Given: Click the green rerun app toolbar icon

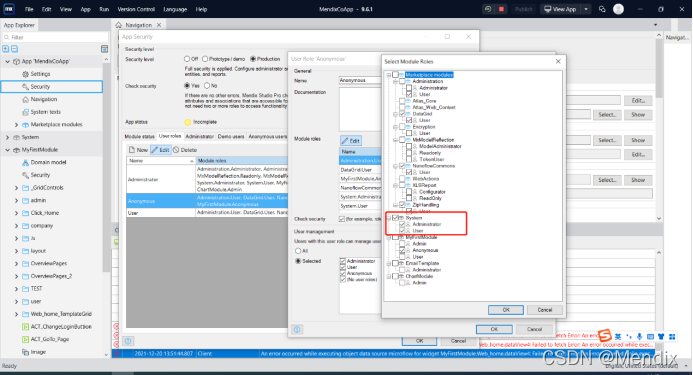Looking at the screenshot, I should click(x=488, y=9).
